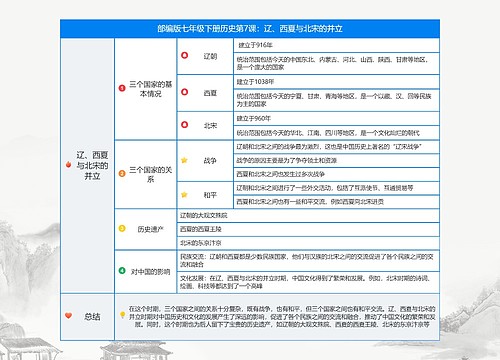Click the summary paragraph starting 在这个时期
The width and height of the screenshot is (500, 360).
(x=282, y=316)
